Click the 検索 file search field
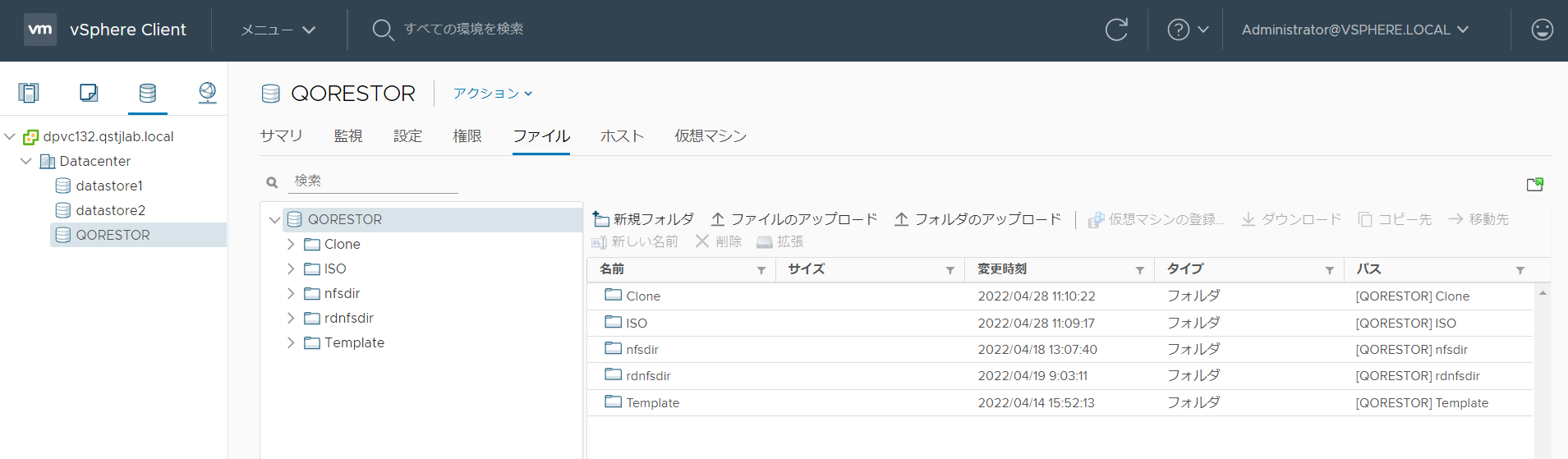The image size is (1568, 459). click(x=375, y=181)
